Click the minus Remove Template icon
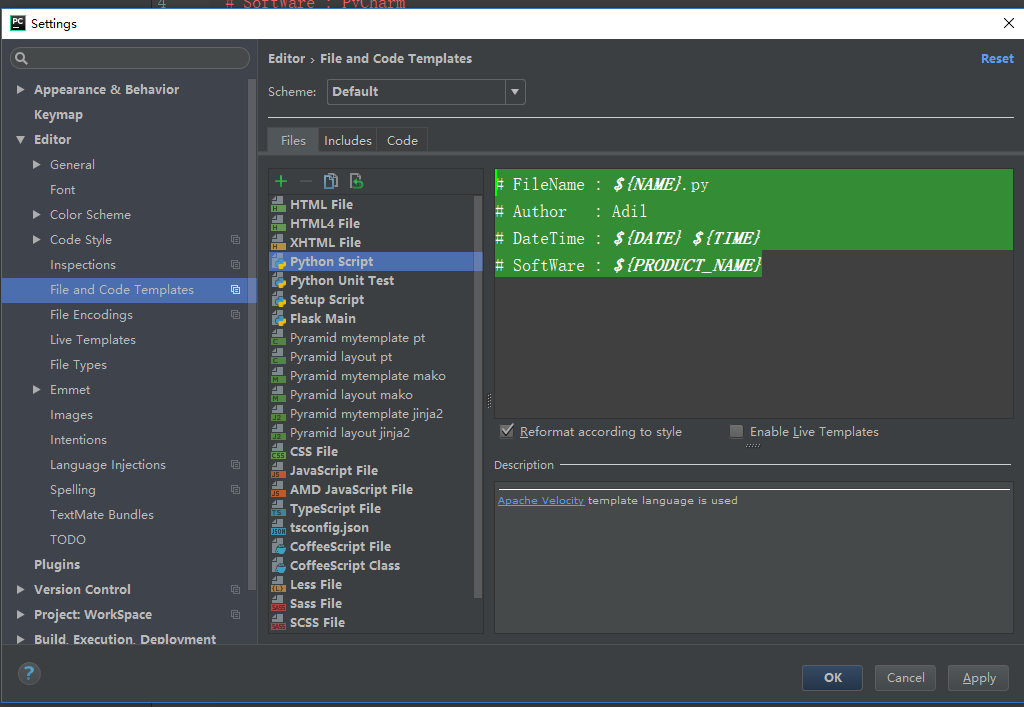The image size is (1024, 707). click(x=306, y=181)
